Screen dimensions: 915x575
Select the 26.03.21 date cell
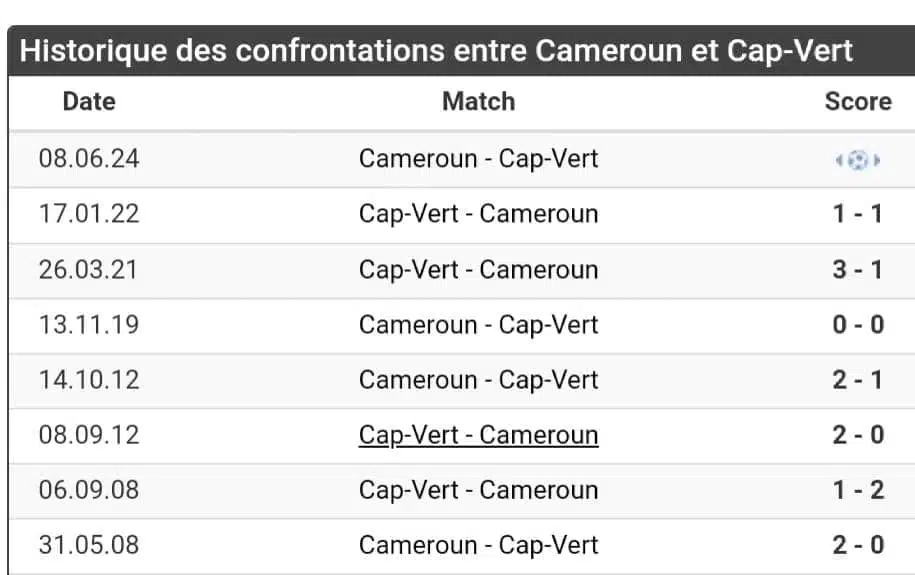89,270
